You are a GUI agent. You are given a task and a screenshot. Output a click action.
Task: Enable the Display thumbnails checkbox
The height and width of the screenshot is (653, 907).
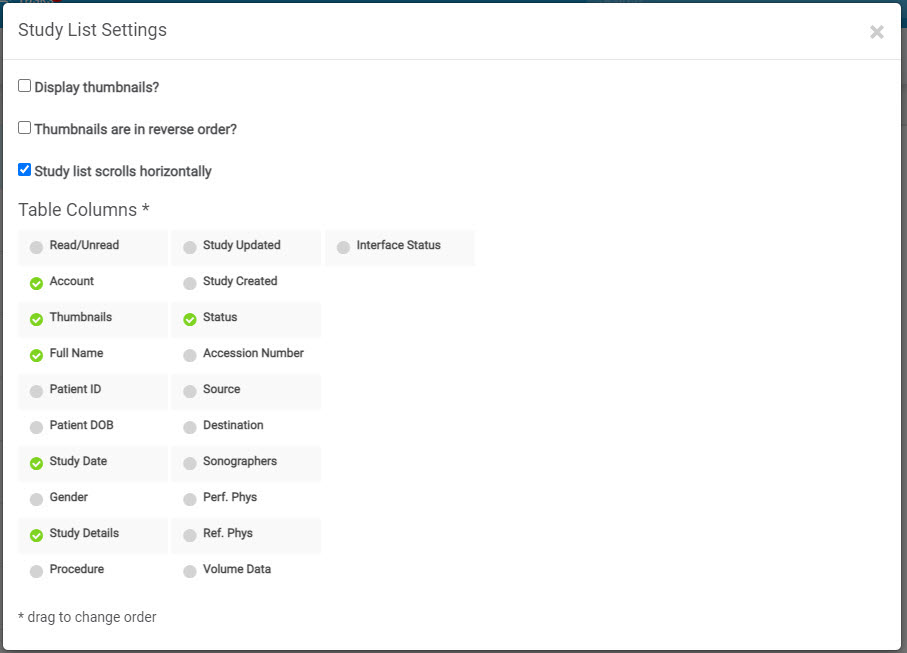click(x=24, y=86)
